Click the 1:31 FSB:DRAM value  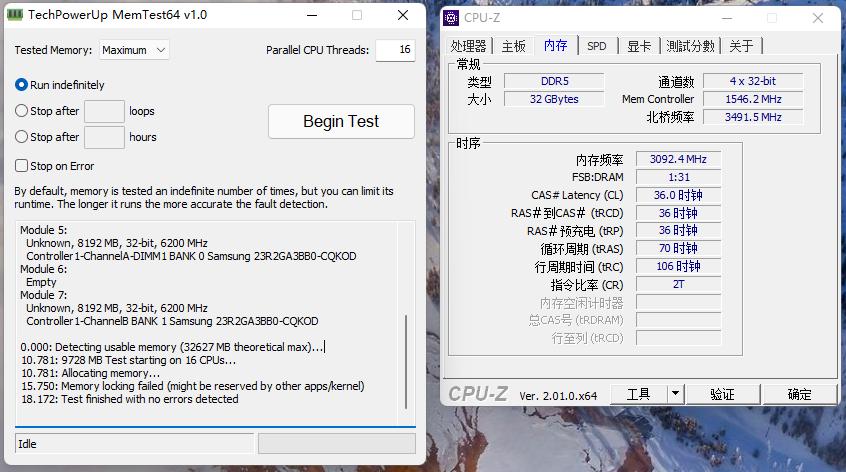tap(678, 177)
